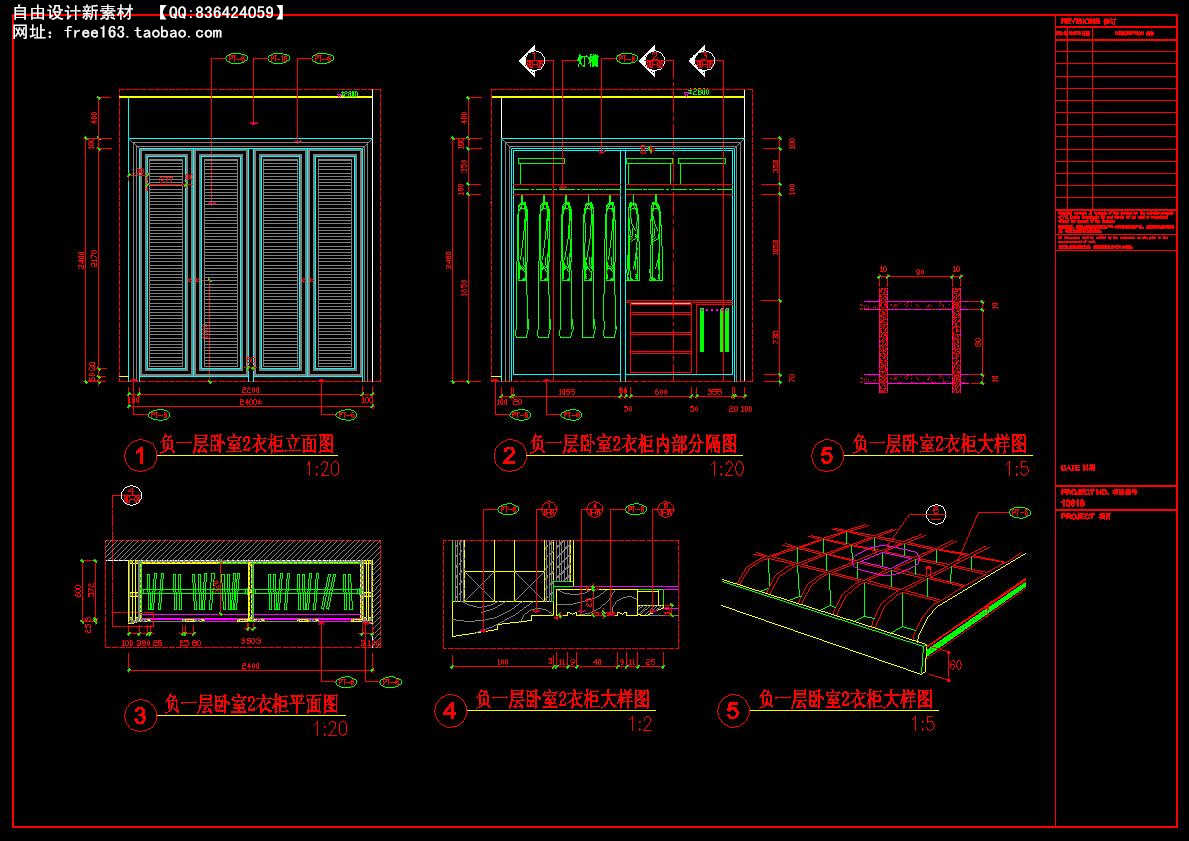Image resolution: width=1189 pixels, height=841 pixels.
Task: Click the leftmost louvered wardrobe door panel
Action: coord(165,261)
